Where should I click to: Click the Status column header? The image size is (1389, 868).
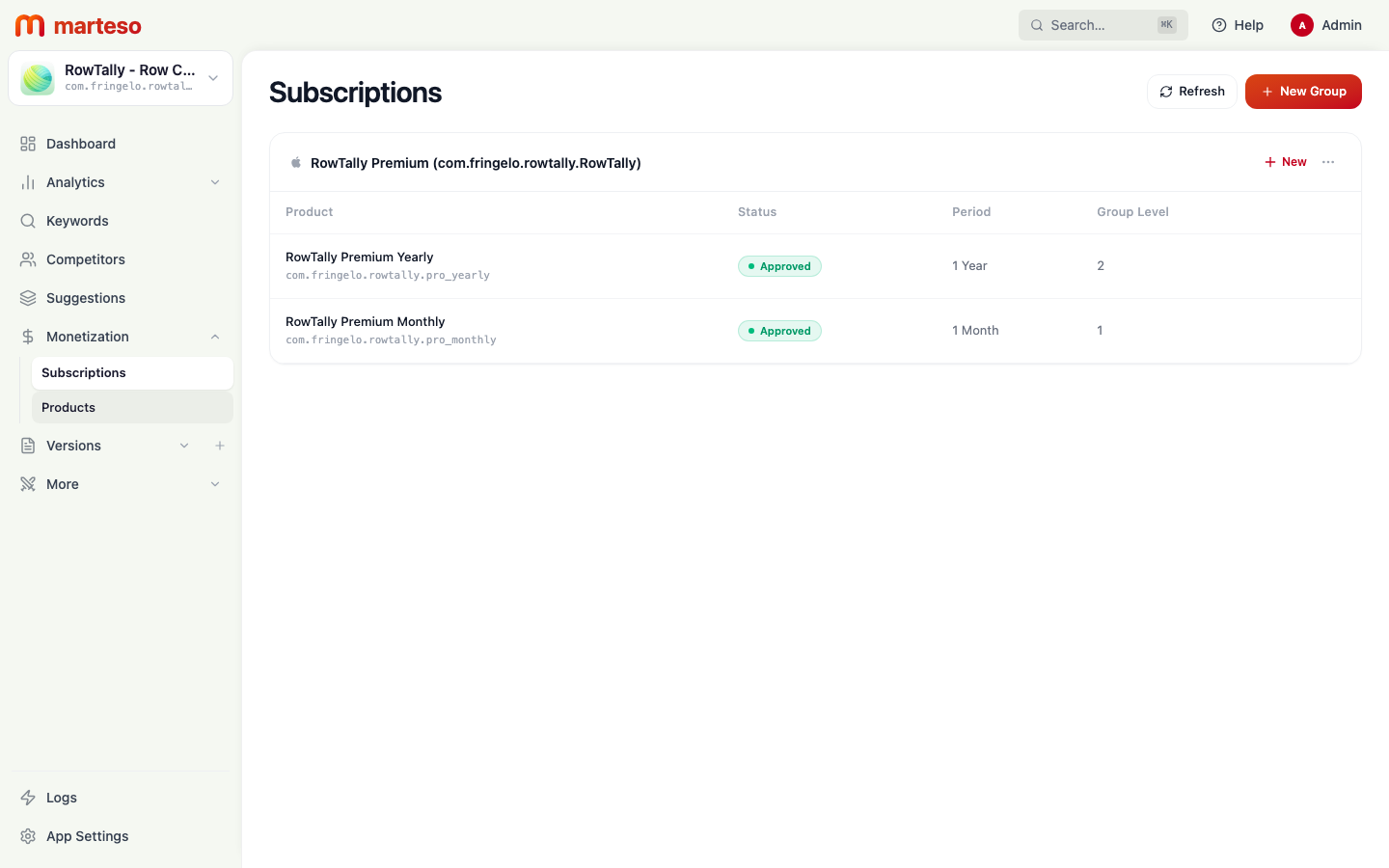[757, 212]
